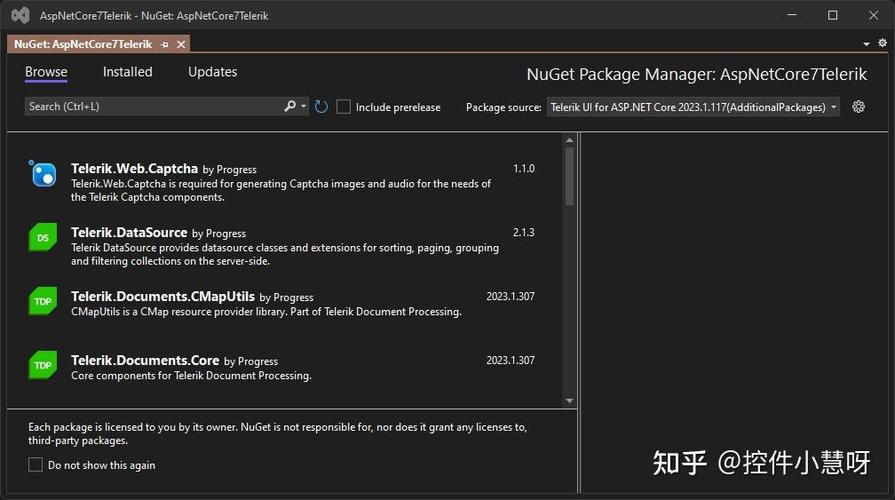The image size is (895, 500).
Task: Click the Telerik Captcha components description text
Action: [x=281, y=191]
